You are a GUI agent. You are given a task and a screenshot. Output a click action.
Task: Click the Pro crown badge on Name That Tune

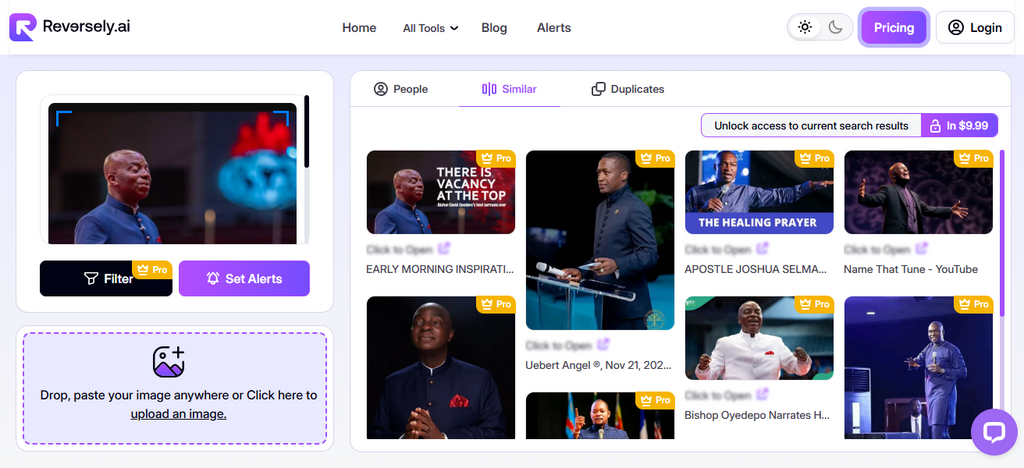click(x=973, y=158)
